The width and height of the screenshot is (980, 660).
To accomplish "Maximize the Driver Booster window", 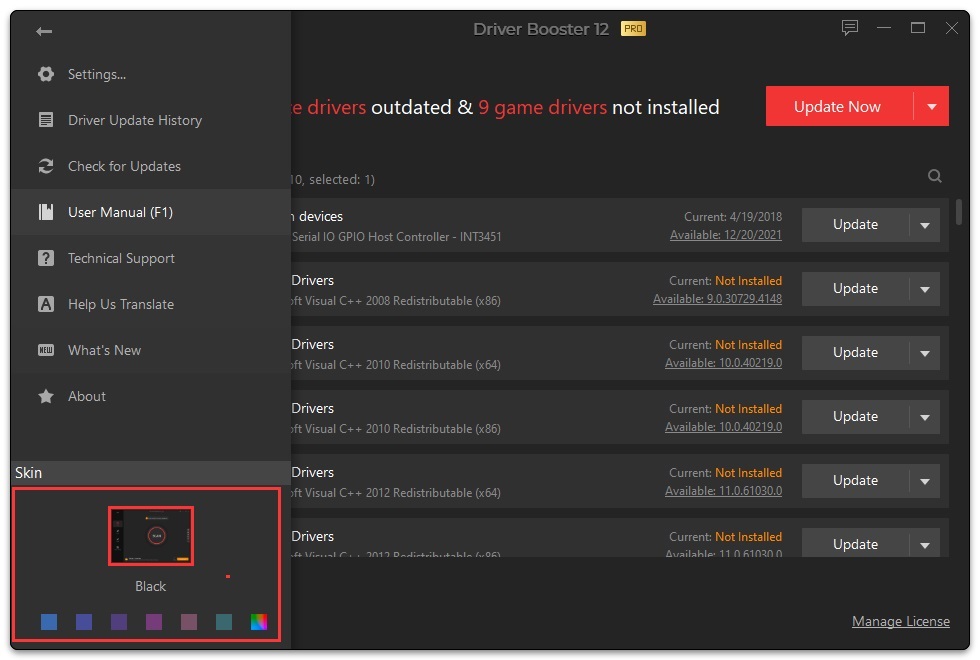I will tap(918, 28).
